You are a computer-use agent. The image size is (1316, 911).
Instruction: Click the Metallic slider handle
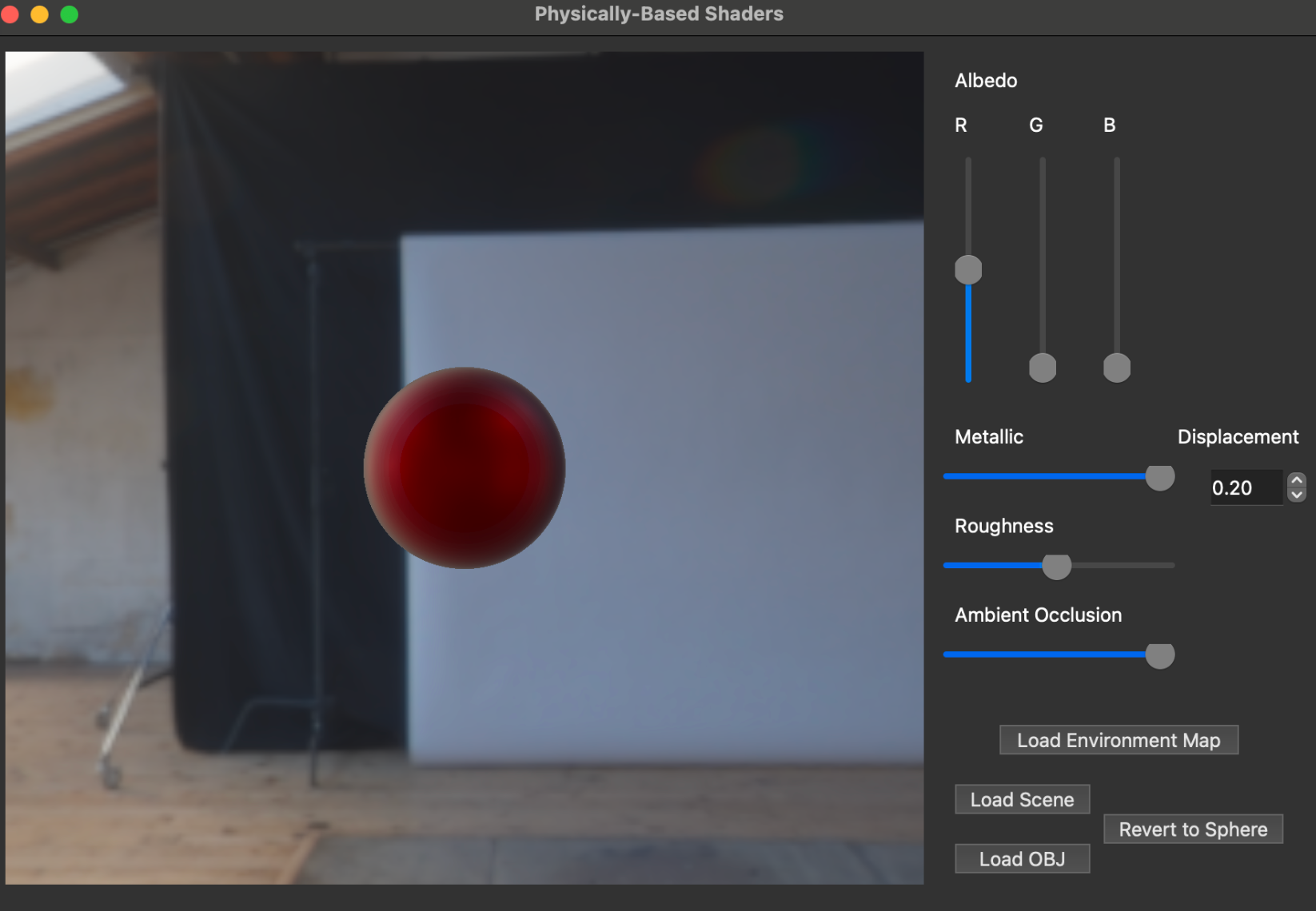[x=1160, y=477]
